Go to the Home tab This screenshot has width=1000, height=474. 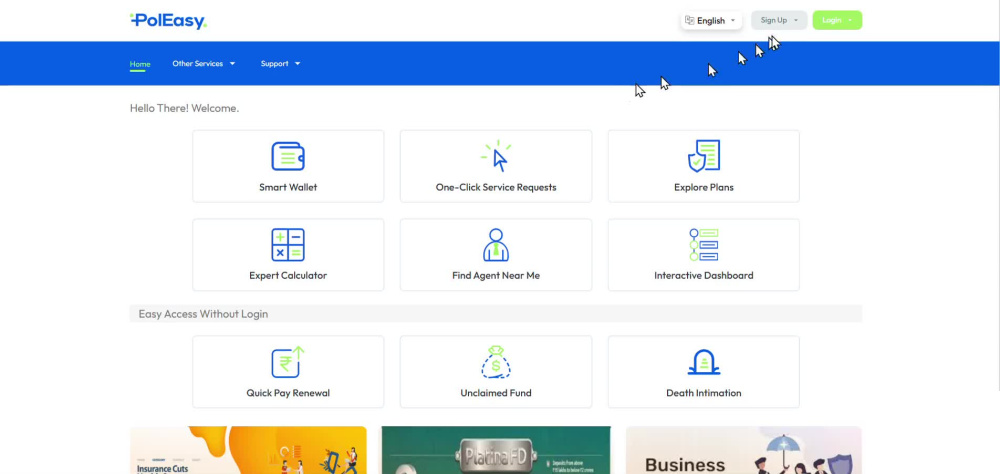140,64
